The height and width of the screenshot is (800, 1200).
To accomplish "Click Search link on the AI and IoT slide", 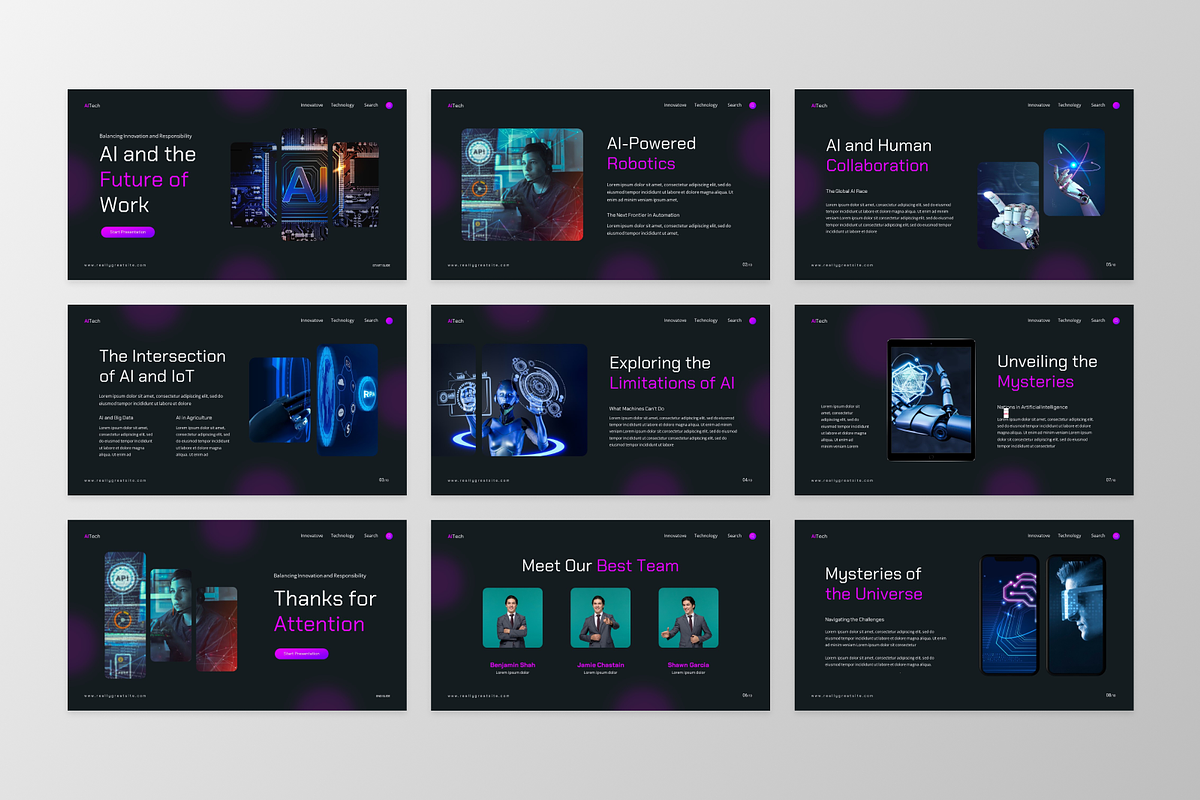I will [371, 320].
